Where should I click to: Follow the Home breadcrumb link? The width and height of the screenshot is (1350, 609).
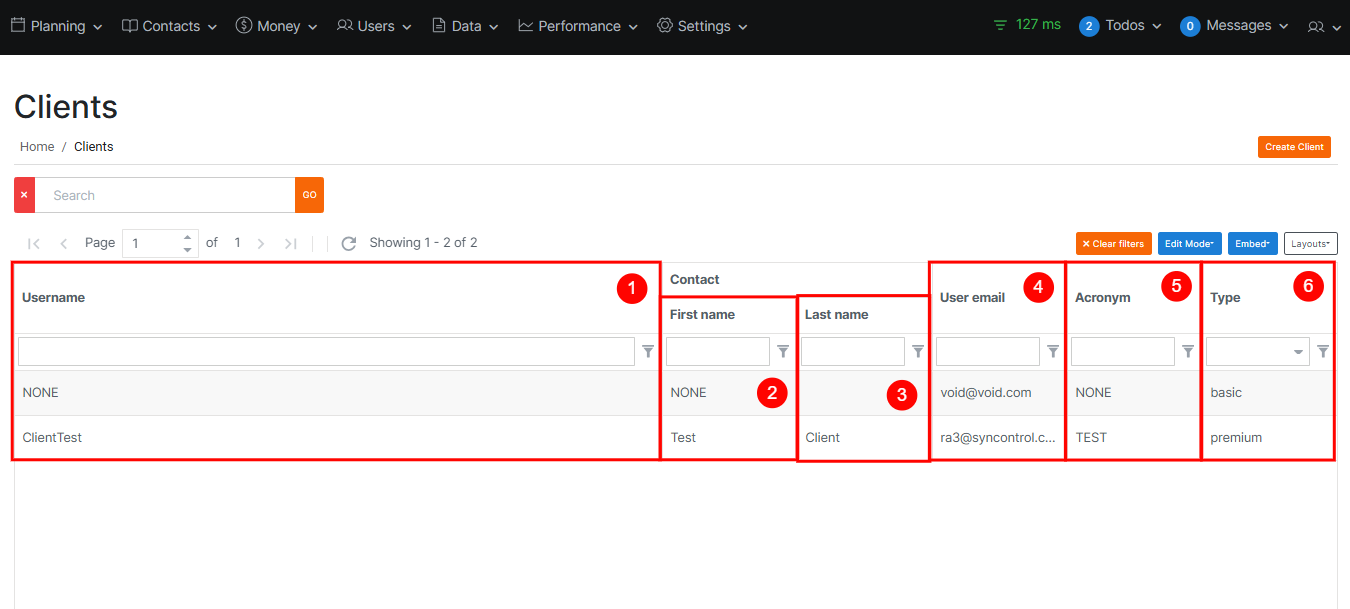tap(37, 146)
